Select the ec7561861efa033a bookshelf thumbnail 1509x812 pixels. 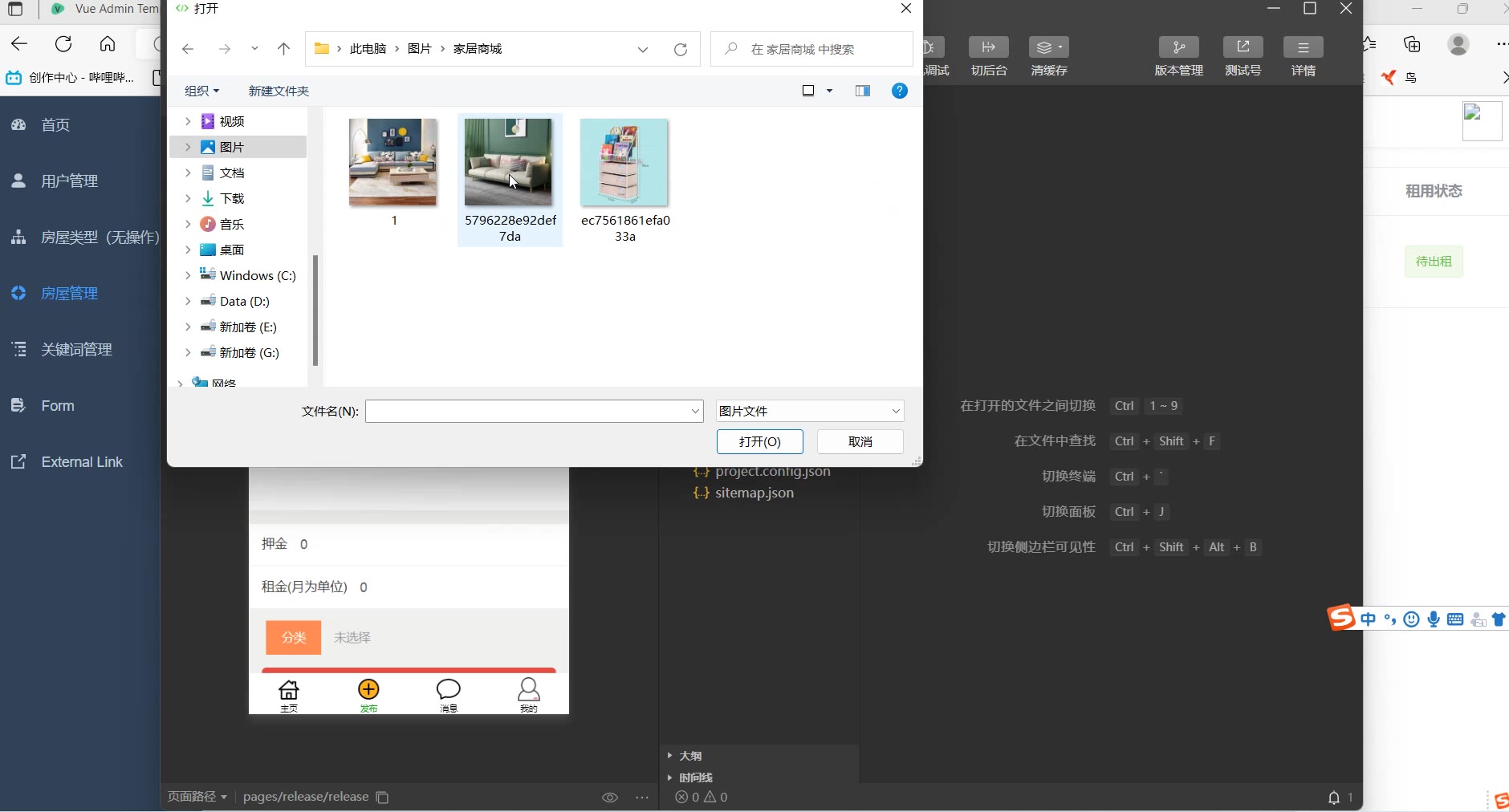624,164
